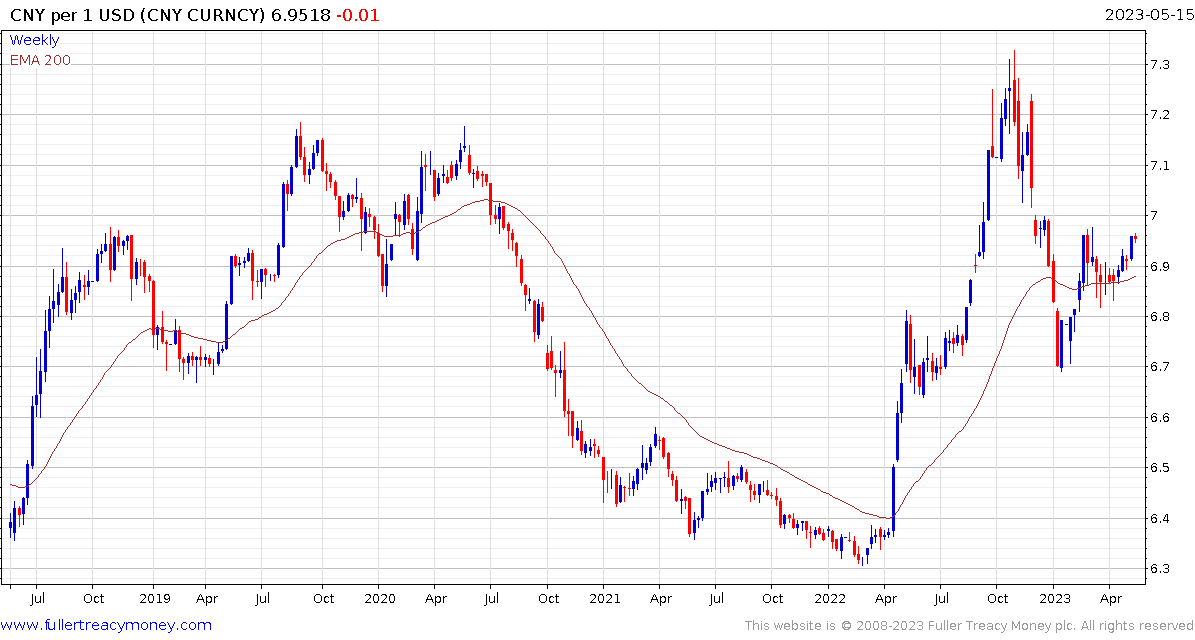Screen dimensions: 1195x640
Task: Click the 6.3 price axis label
Action: coord(1158,569)
